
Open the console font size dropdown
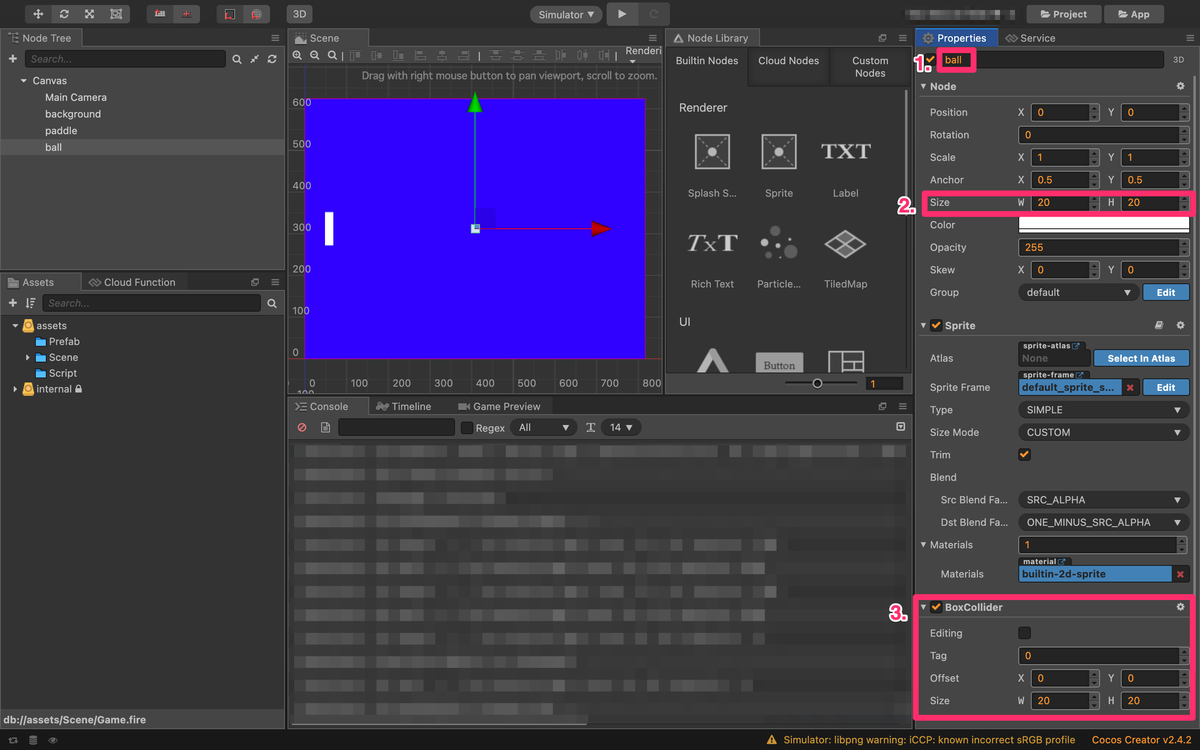[623, 427]
